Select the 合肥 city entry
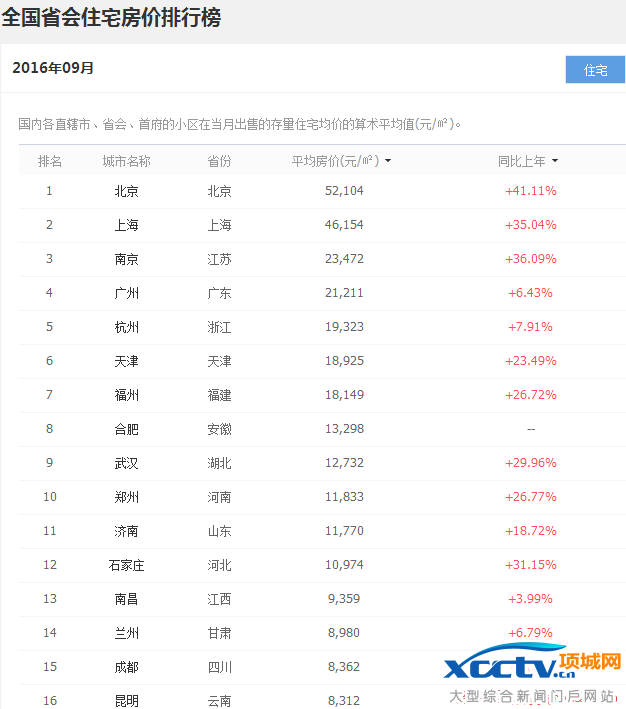Screen dimensions: 626x709 [126, 429]
